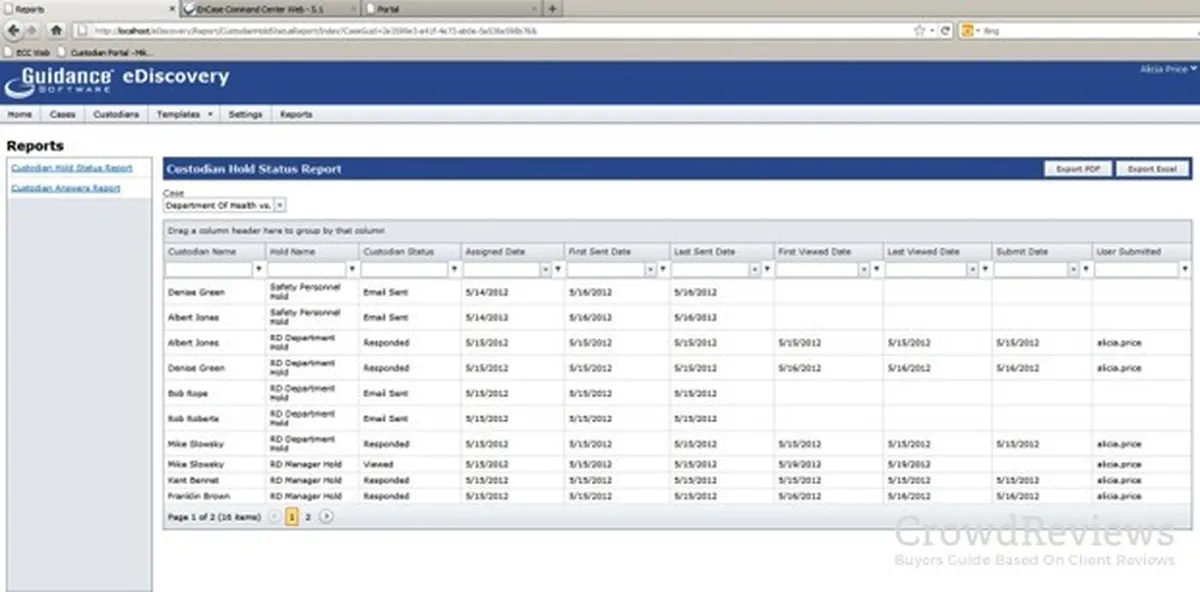This screenshot has width=1200, height=592.
Task: Open Custodian Hold Status Report link
Action: pyautogui.click(x=72, y=168)
